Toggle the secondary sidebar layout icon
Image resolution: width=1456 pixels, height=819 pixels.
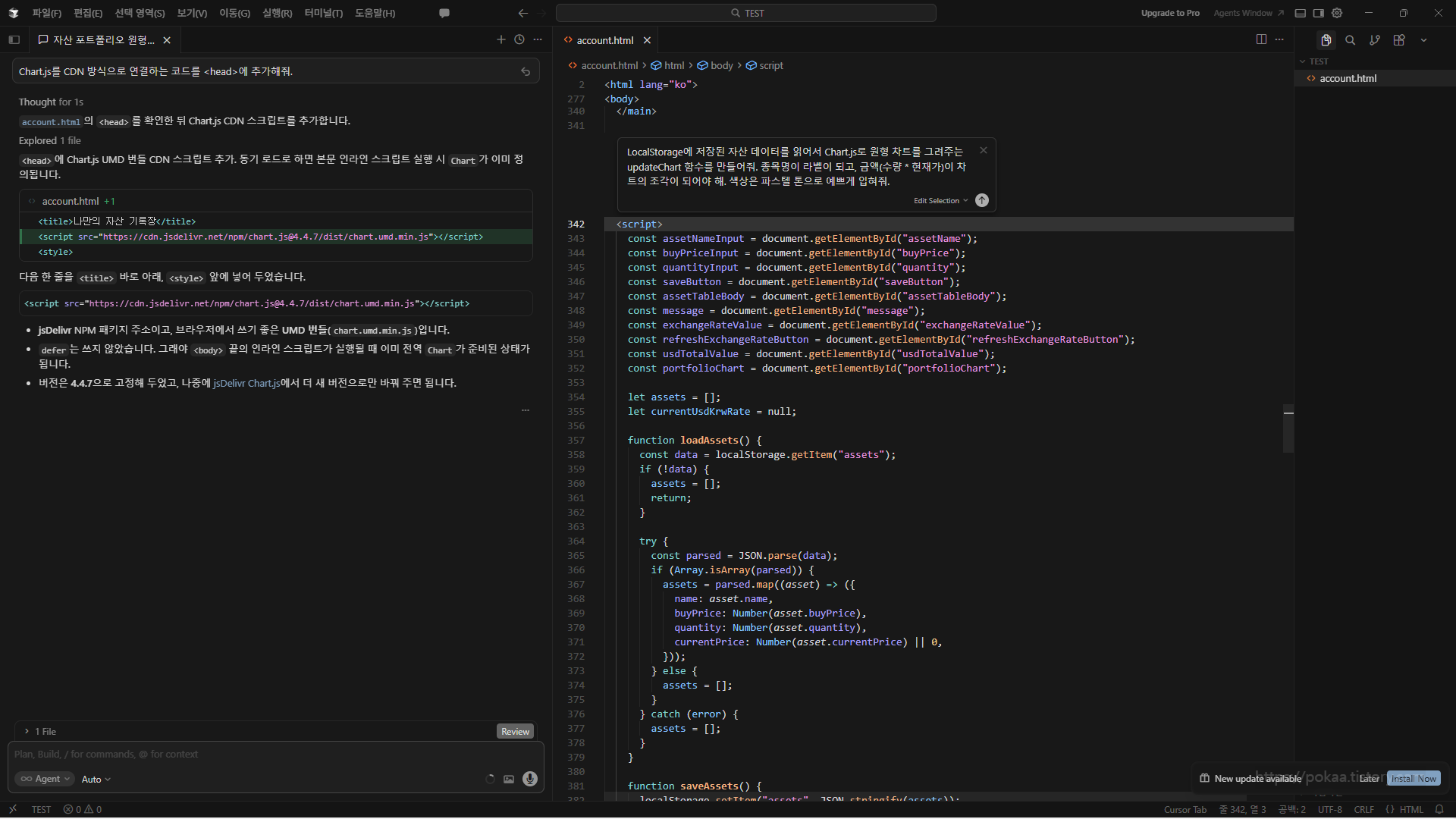(x=1319, y=13)
